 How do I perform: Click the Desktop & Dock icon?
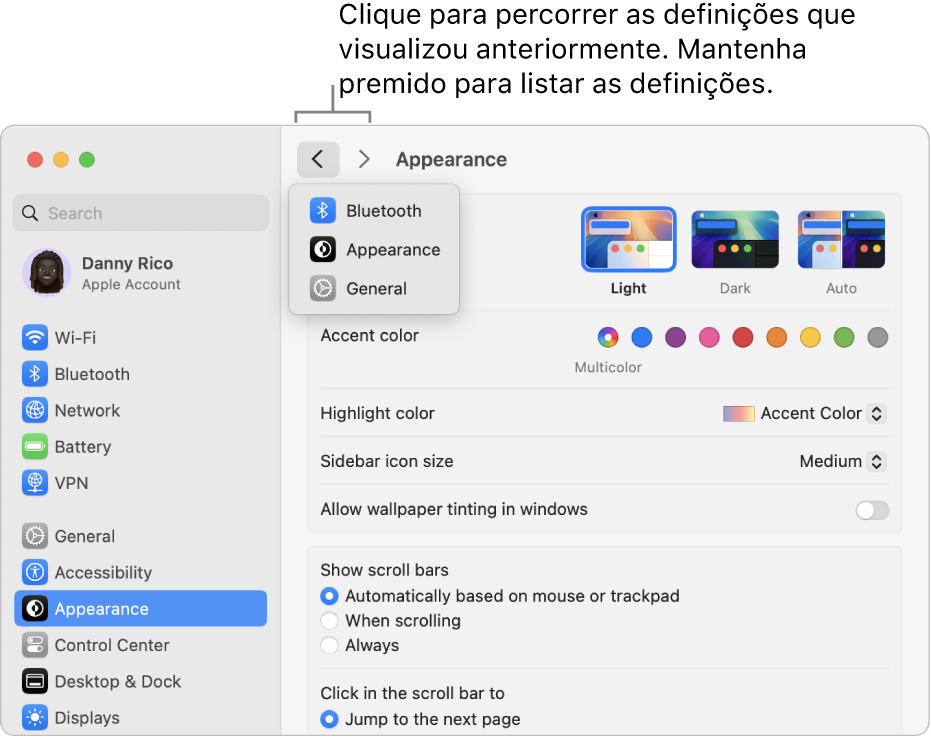[x=35, y=681]
